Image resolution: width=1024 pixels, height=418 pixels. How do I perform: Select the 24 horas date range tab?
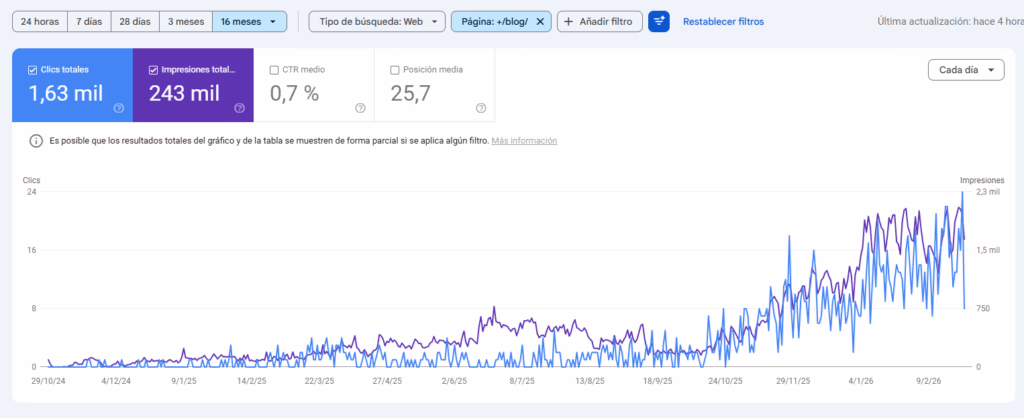pyautogui.click(x=39, y=21)
